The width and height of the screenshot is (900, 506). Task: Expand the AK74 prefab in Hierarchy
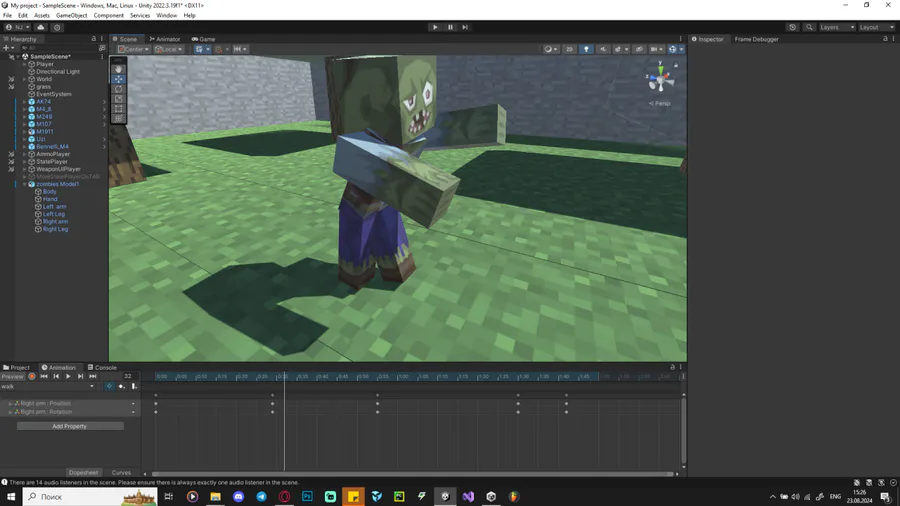pyautogui.click(x=25, y=102)
